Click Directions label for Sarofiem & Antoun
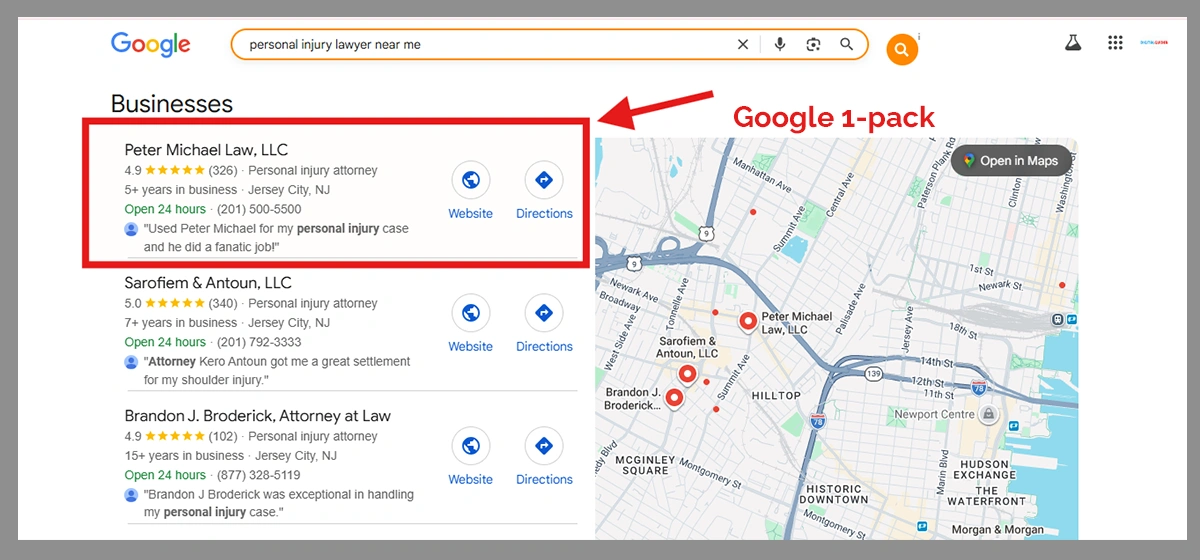 544,347
